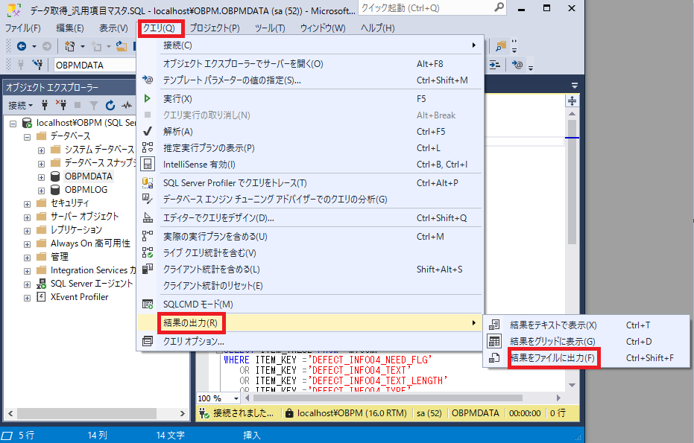Toggle Include Actual Execution Plan (実際の実行プラン)

[x=214, y=237]
